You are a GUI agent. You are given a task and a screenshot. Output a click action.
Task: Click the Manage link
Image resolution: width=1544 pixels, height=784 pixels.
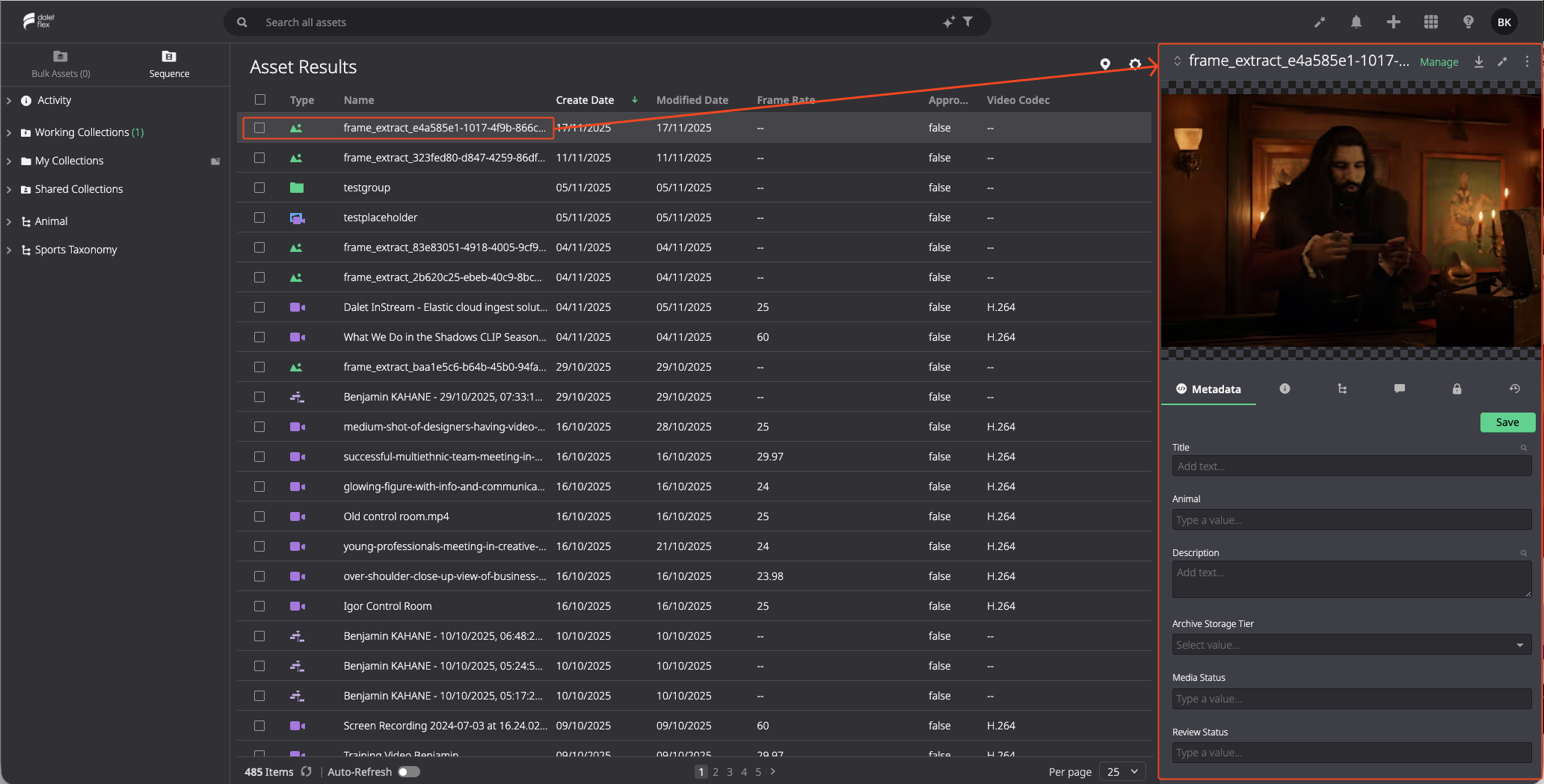pyautogui.click(x=1439, y=62)
